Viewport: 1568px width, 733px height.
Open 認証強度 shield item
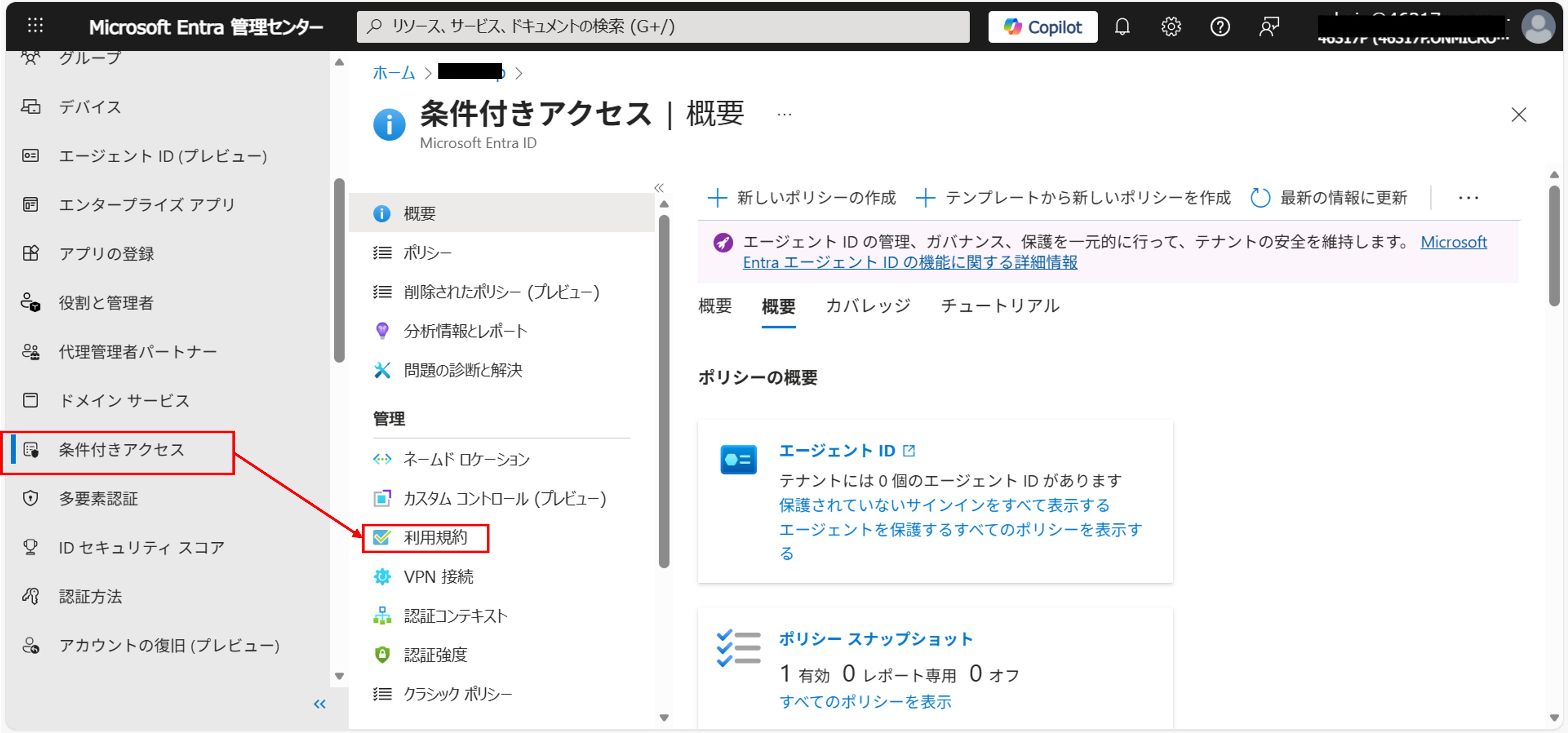click(435, 655)
